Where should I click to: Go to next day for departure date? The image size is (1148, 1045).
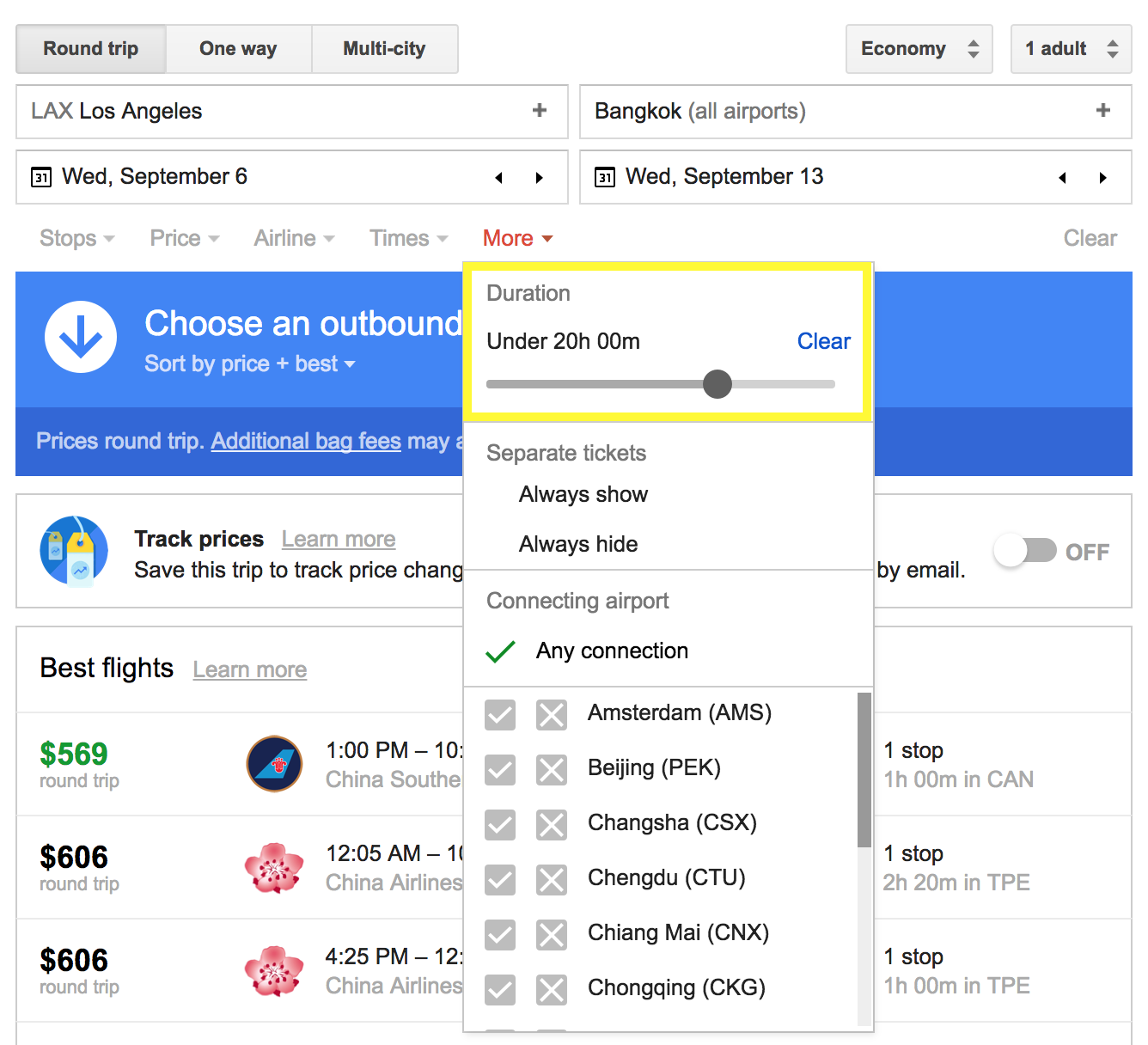pyautogui.click(x=540, y=178)
